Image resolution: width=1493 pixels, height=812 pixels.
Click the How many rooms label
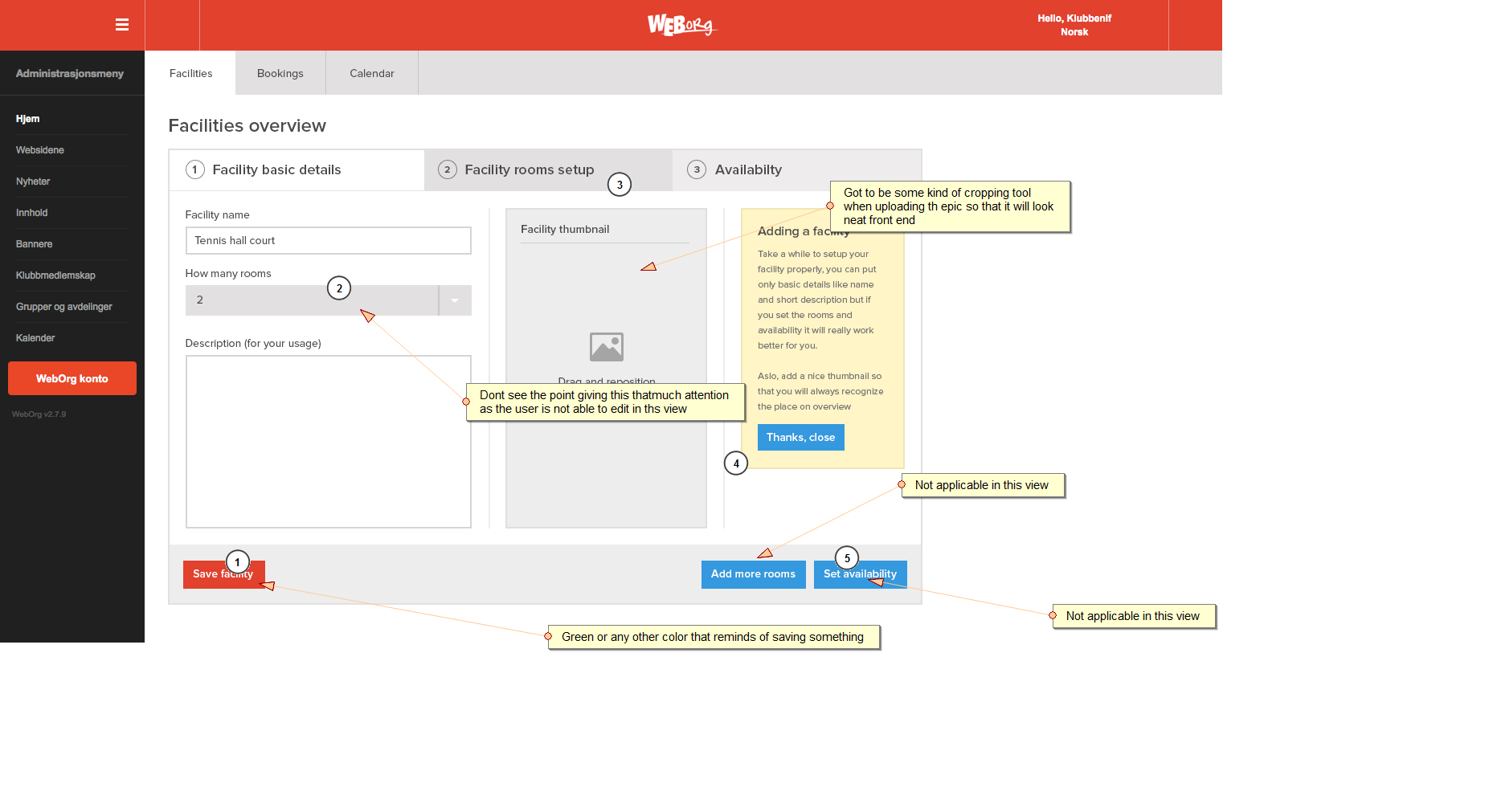click(228, 273)
